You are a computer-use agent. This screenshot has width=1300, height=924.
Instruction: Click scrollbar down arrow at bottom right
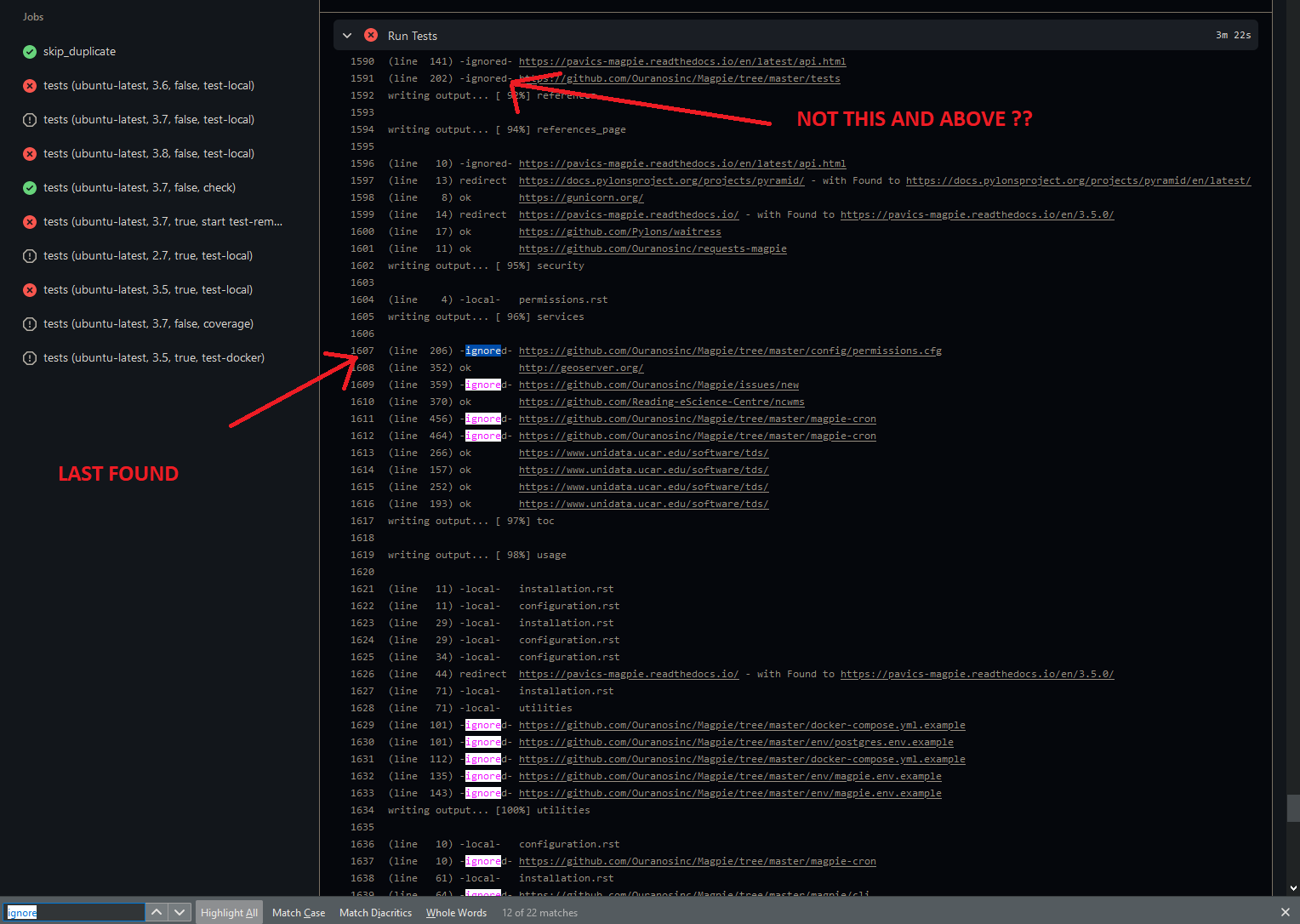pyautogui.click(x=1293, y=888)
